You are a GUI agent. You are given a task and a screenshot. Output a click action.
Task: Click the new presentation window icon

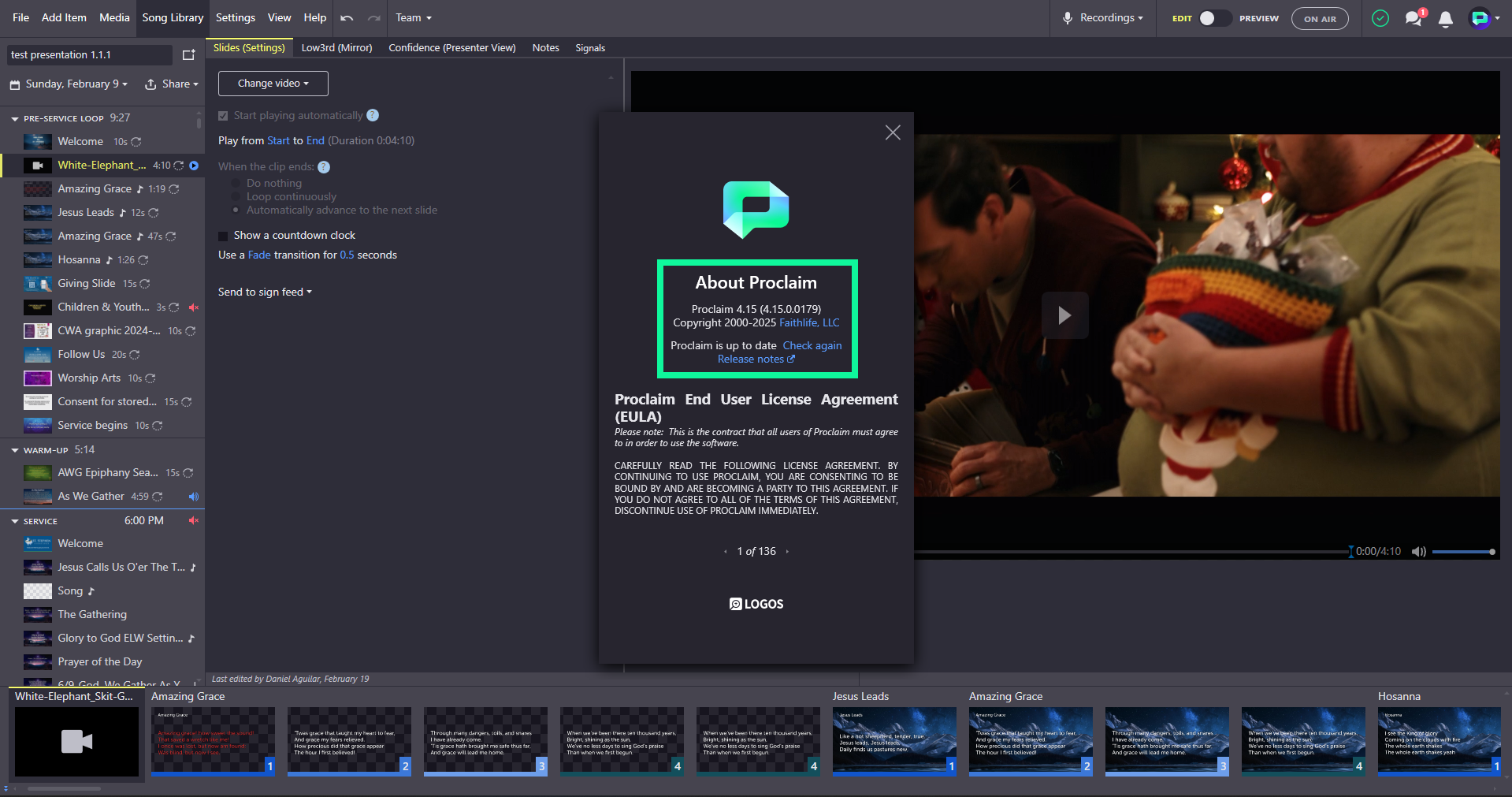188,55
